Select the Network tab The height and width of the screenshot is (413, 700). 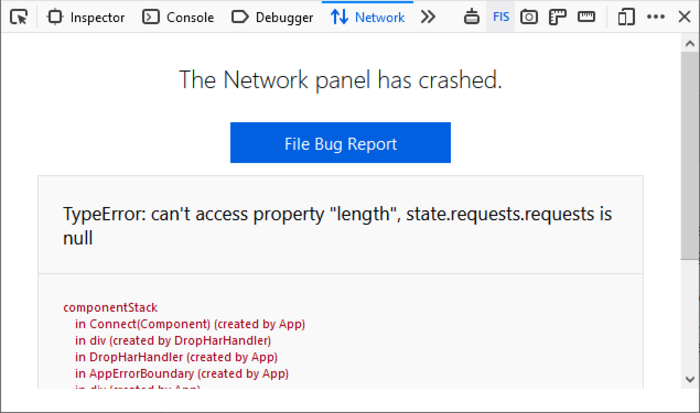pyautogui.click(x=368, y=17)
